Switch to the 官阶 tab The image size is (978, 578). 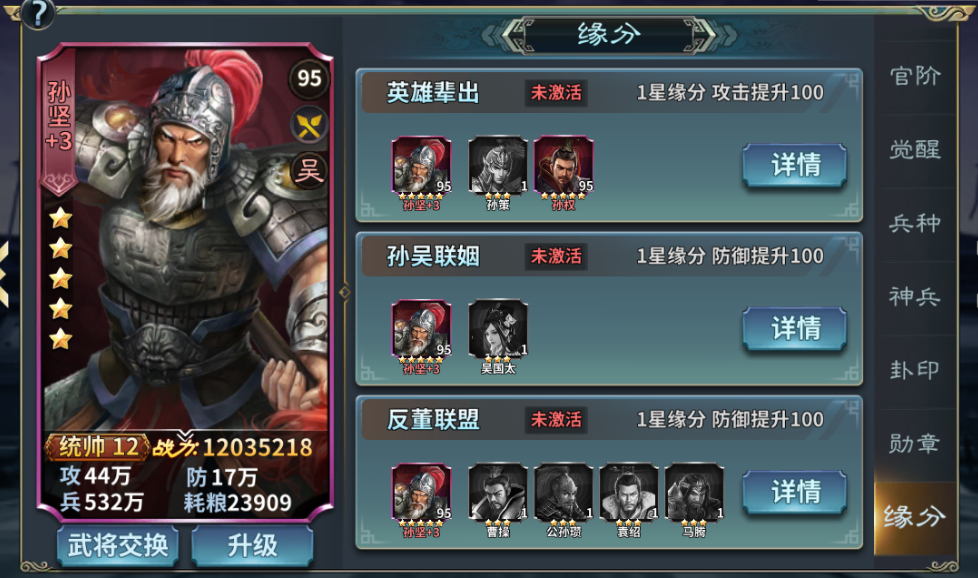pyautogui.click(x=915, y=77)
